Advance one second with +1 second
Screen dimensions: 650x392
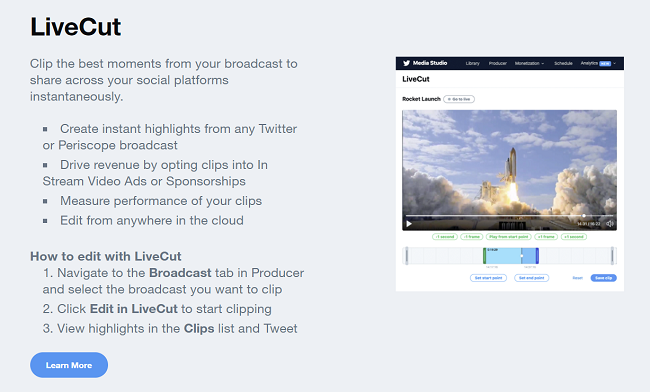(574, 237)
